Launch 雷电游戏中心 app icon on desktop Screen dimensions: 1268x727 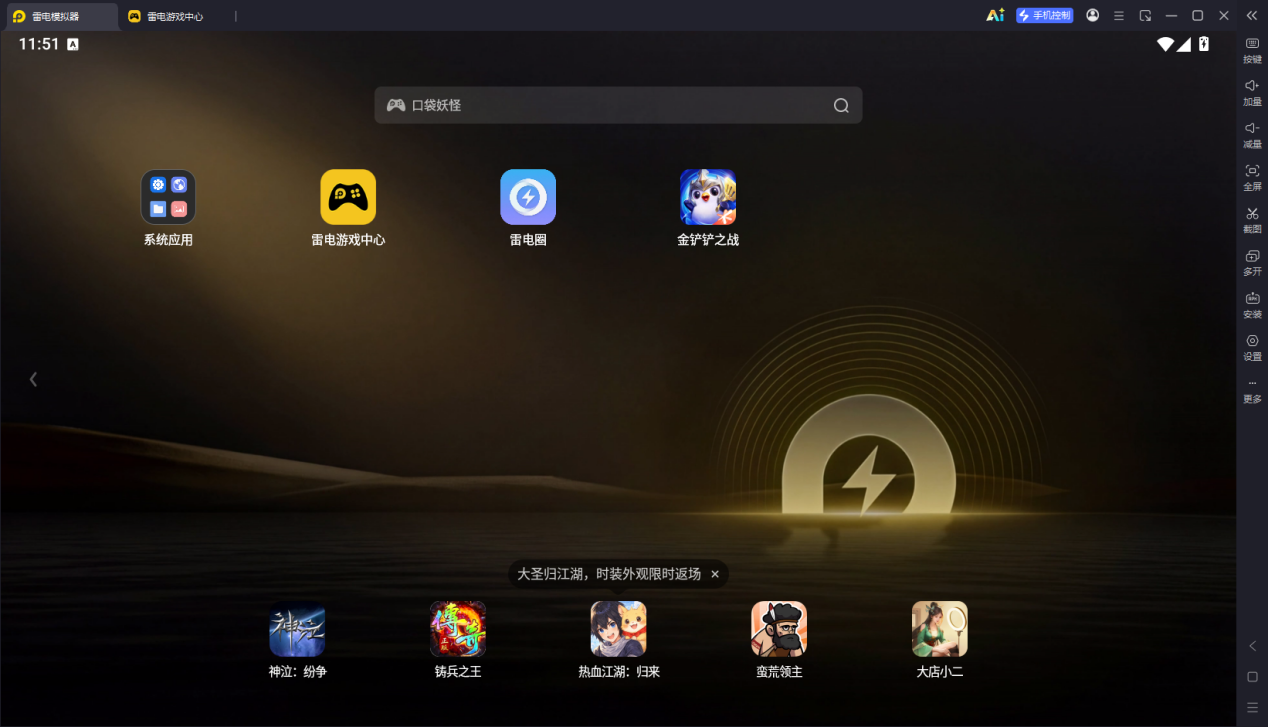pyautogui.click(x=348, y=197)
